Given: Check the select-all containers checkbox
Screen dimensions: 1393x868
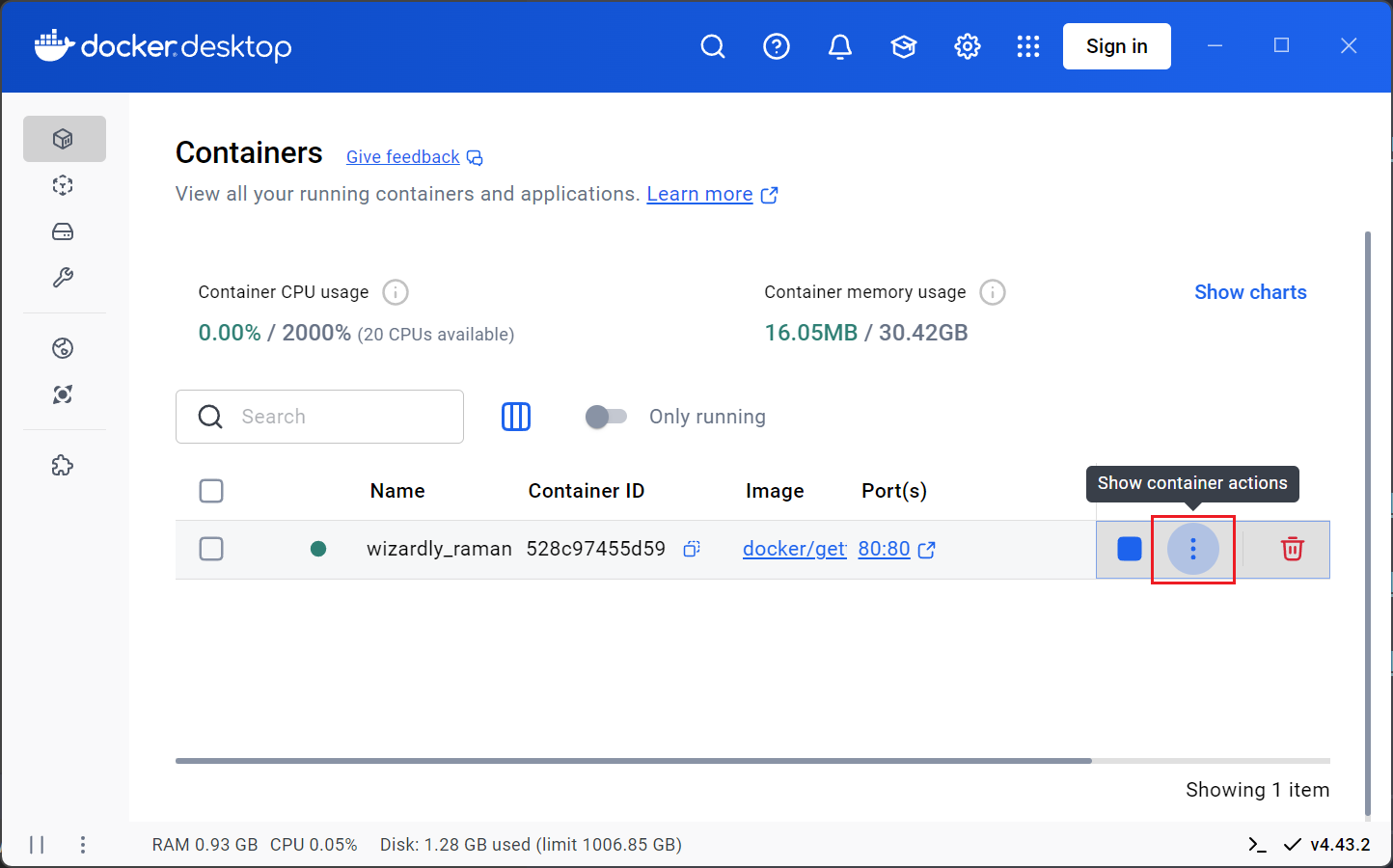Looking at the screenshot, I should (x=211, y=491).
